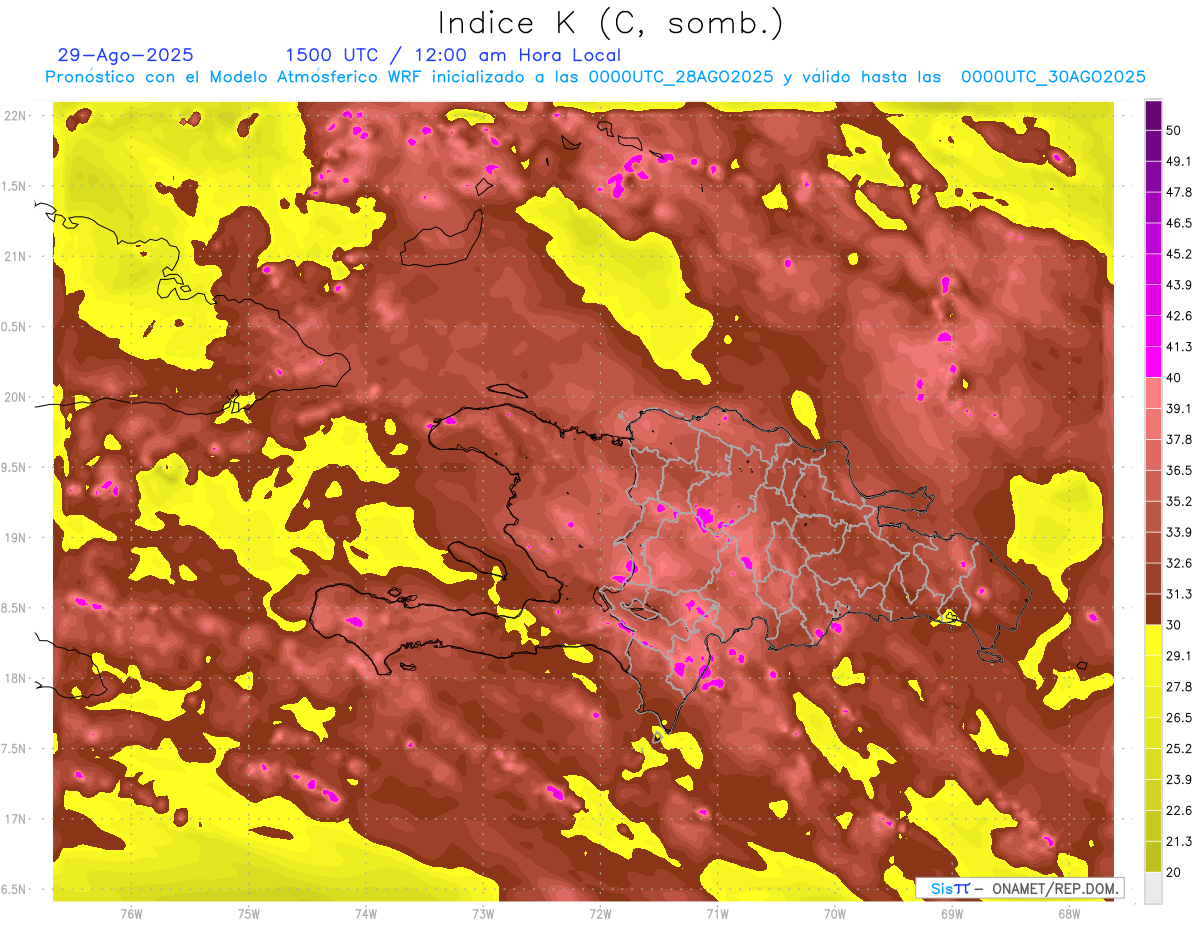The image size is (1200, 927).
Task: Click the 71W longitude label
Action: coord(717,913)
